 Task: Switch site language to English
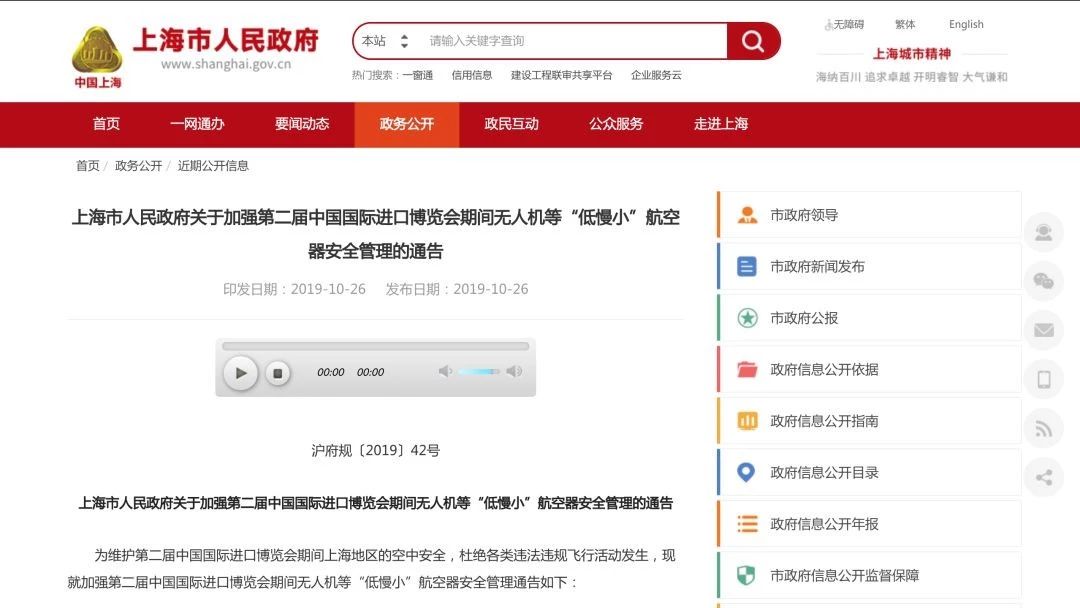click(x=966, y=25)
